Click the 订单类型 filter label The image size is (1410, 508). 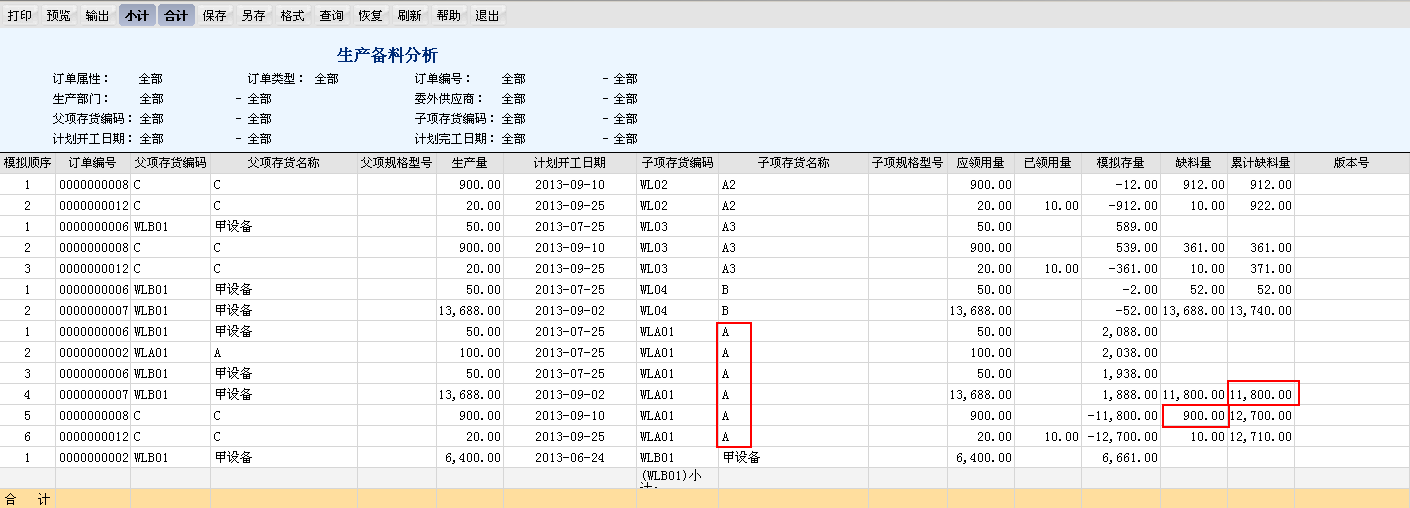click(277, 79)
